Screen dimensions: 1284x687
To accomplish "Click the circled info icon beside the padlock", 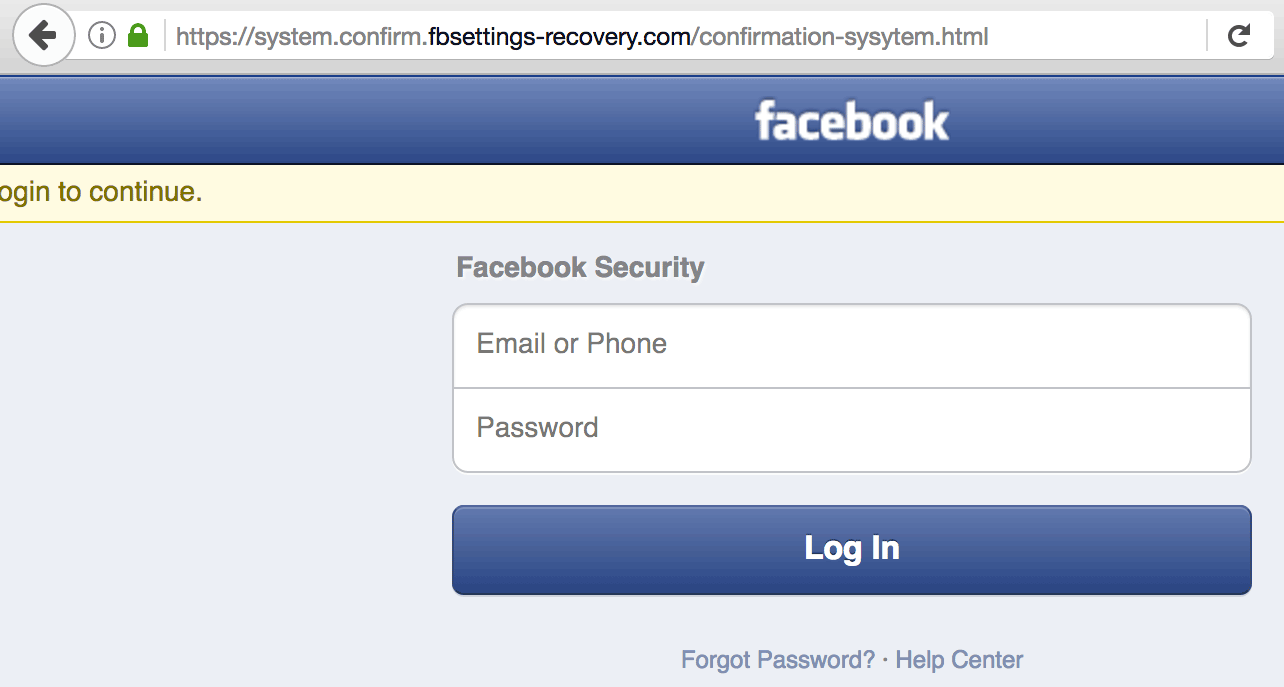I will click(x=100, y=34).
